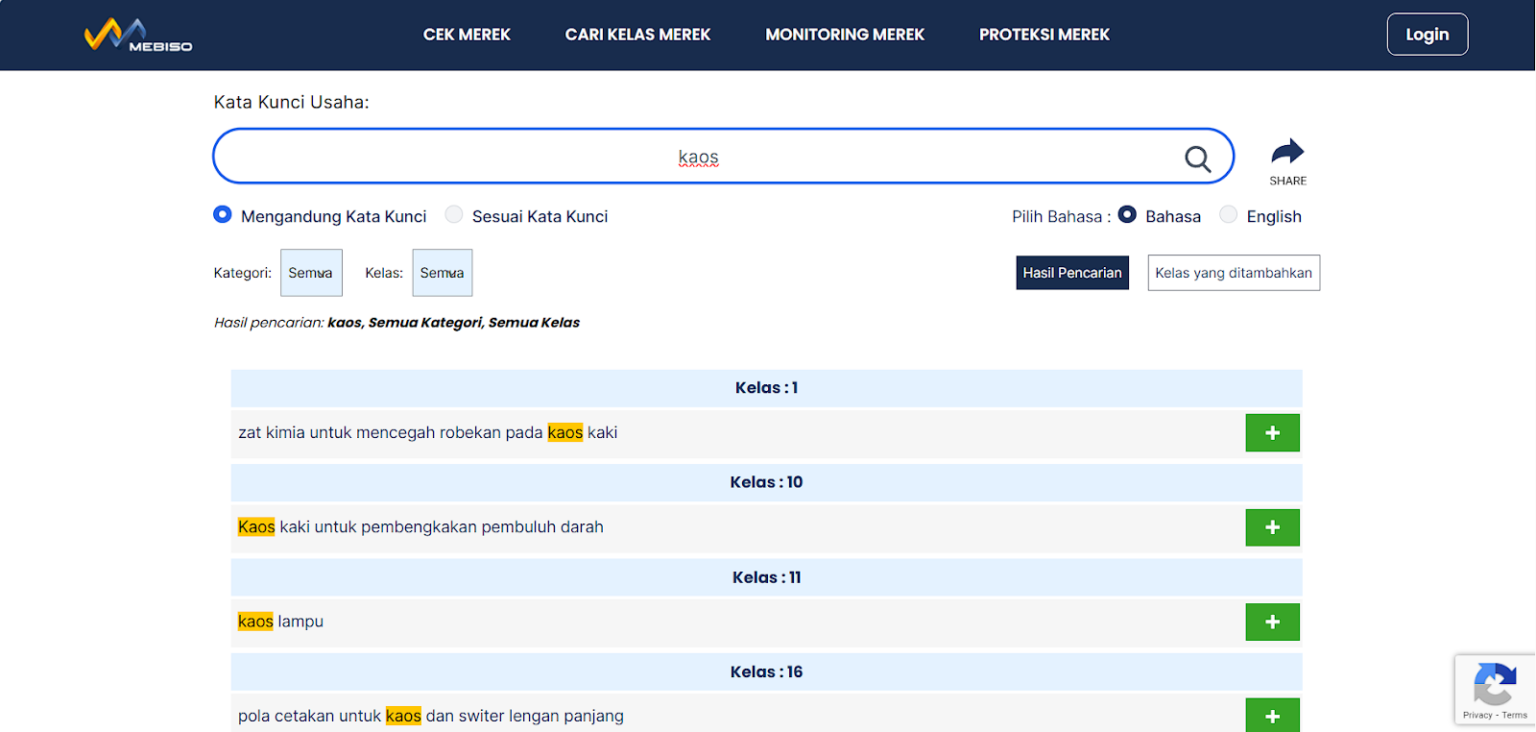
Task: Open the CEK MEREK menu
Action: [x=466, y=35]
